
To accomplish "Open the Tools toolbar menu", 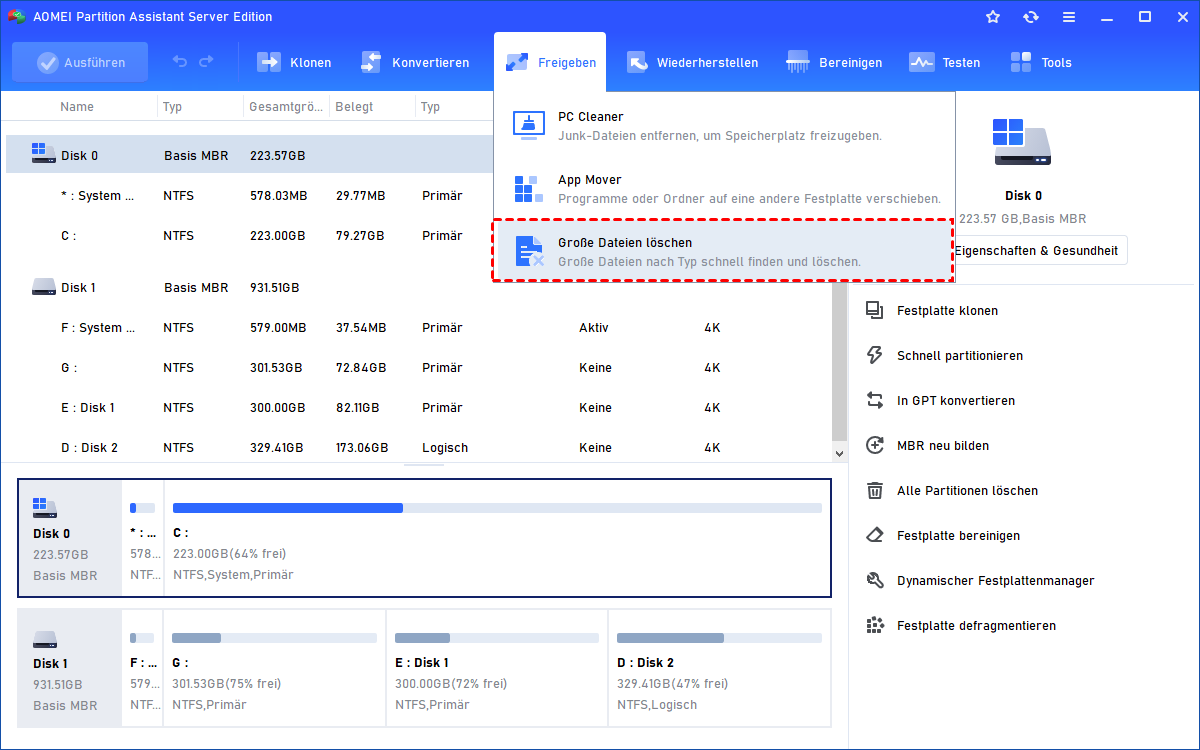I will (x=1040, y=62).
